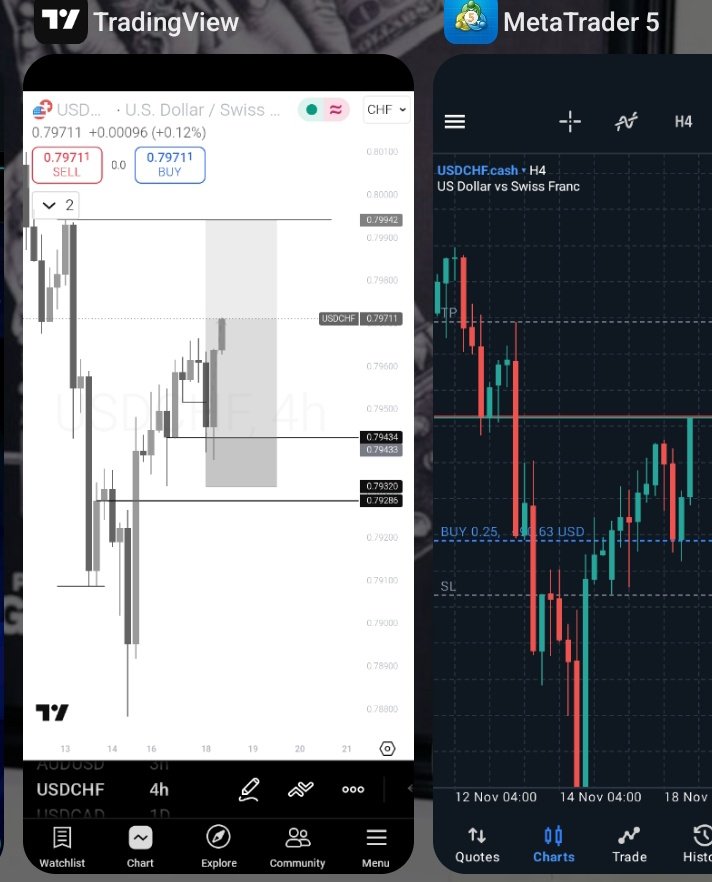Image resolution: width=712 pixels, height=882 pixels.
Task: Switch to Charts tab in MetaTrader
Action: pos(553,845)
